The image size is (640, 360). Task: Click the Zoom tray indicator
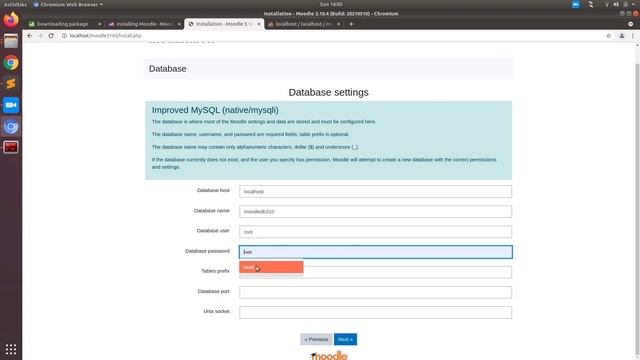click(576, 4)
